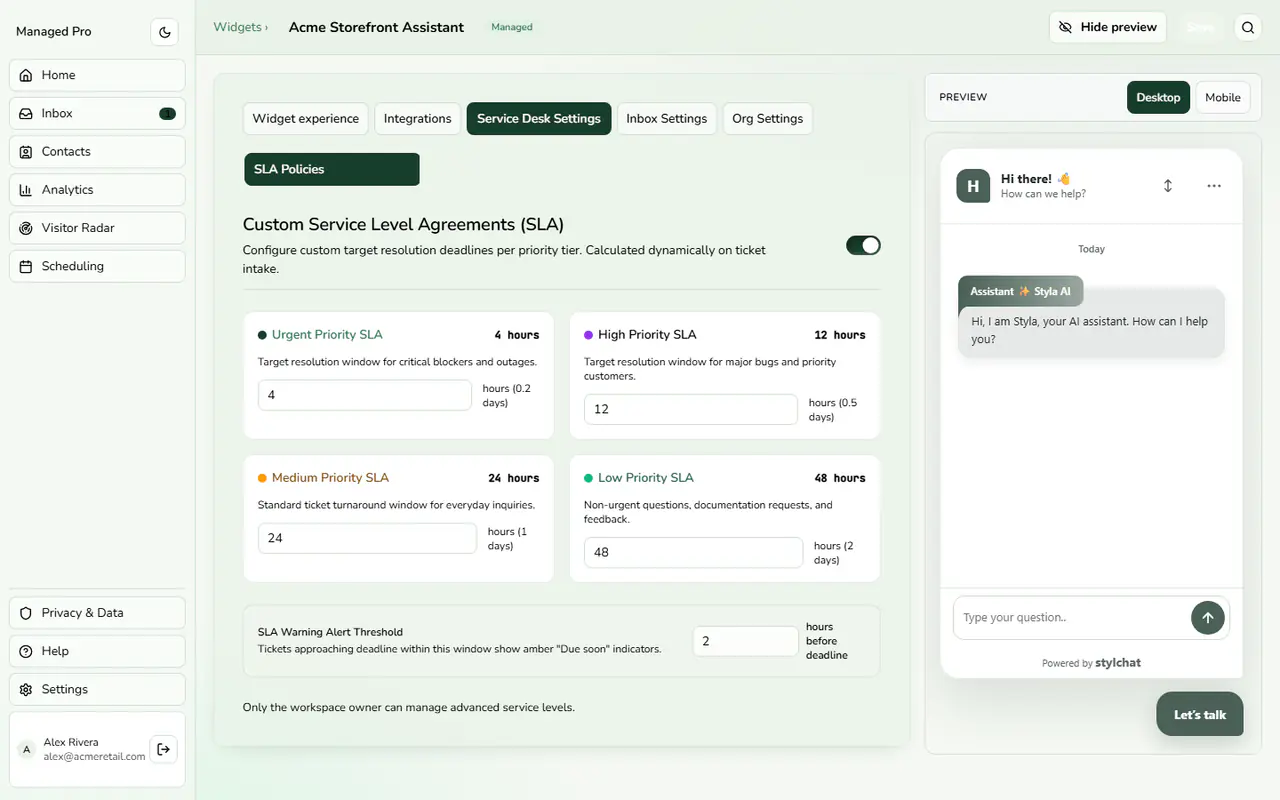Open Privacy & Data via its shield icon
The image size is (1280, 800).
26,613
